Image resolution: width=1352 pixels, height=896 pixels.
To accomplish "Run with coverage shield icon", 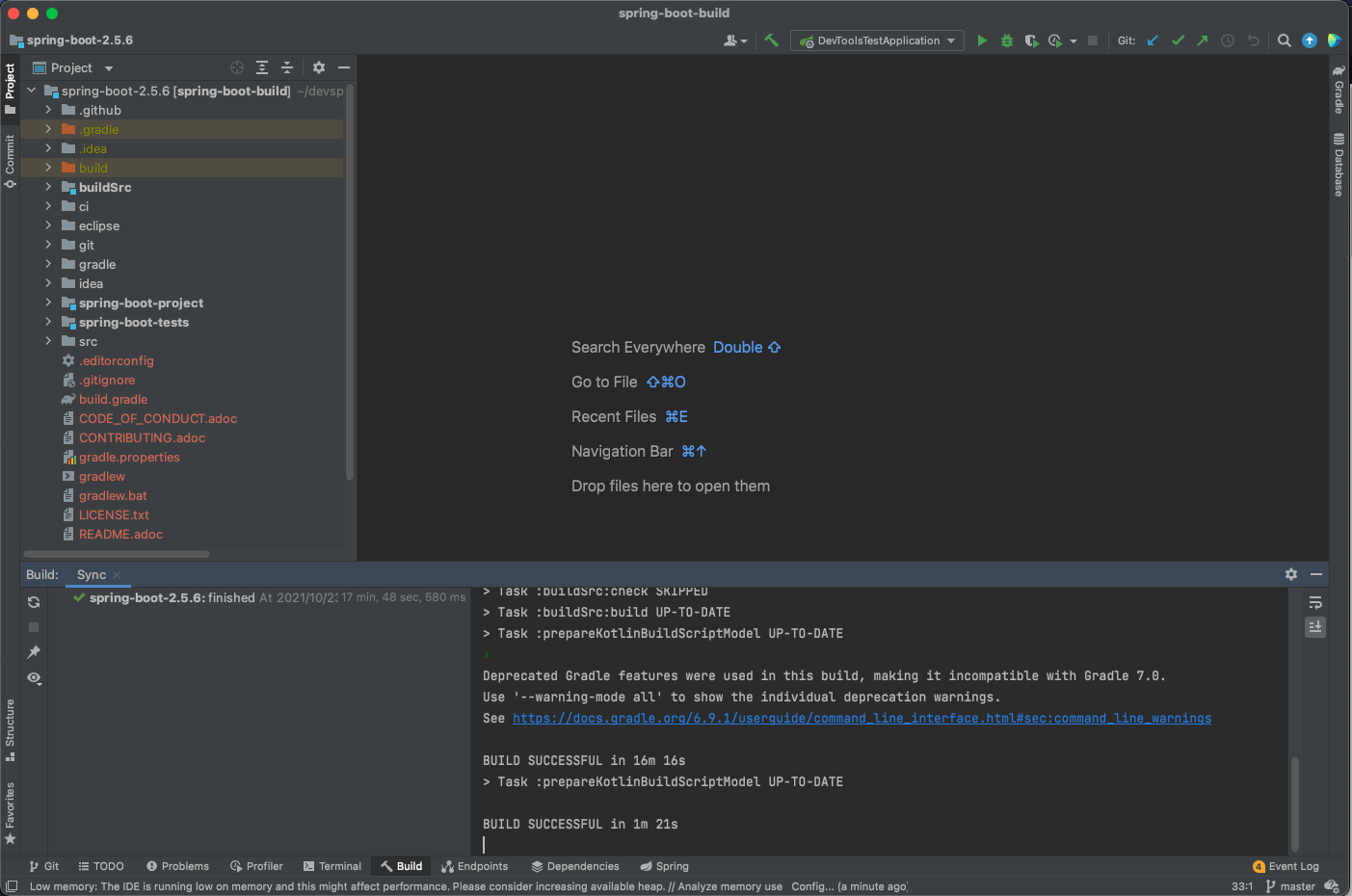I will (1031, 40).
